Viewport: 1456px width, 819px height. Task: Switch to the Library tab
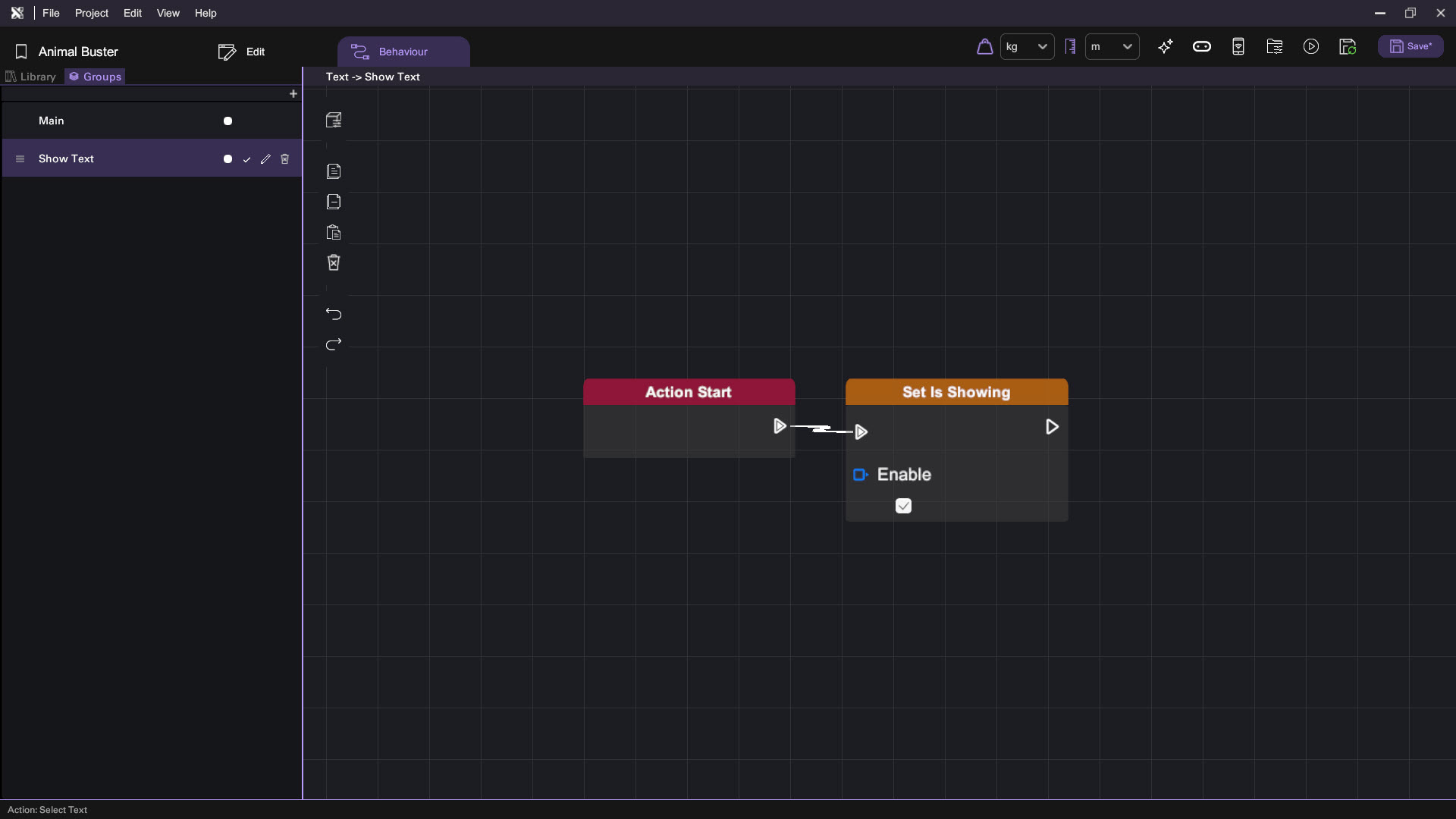click(31, 77)
